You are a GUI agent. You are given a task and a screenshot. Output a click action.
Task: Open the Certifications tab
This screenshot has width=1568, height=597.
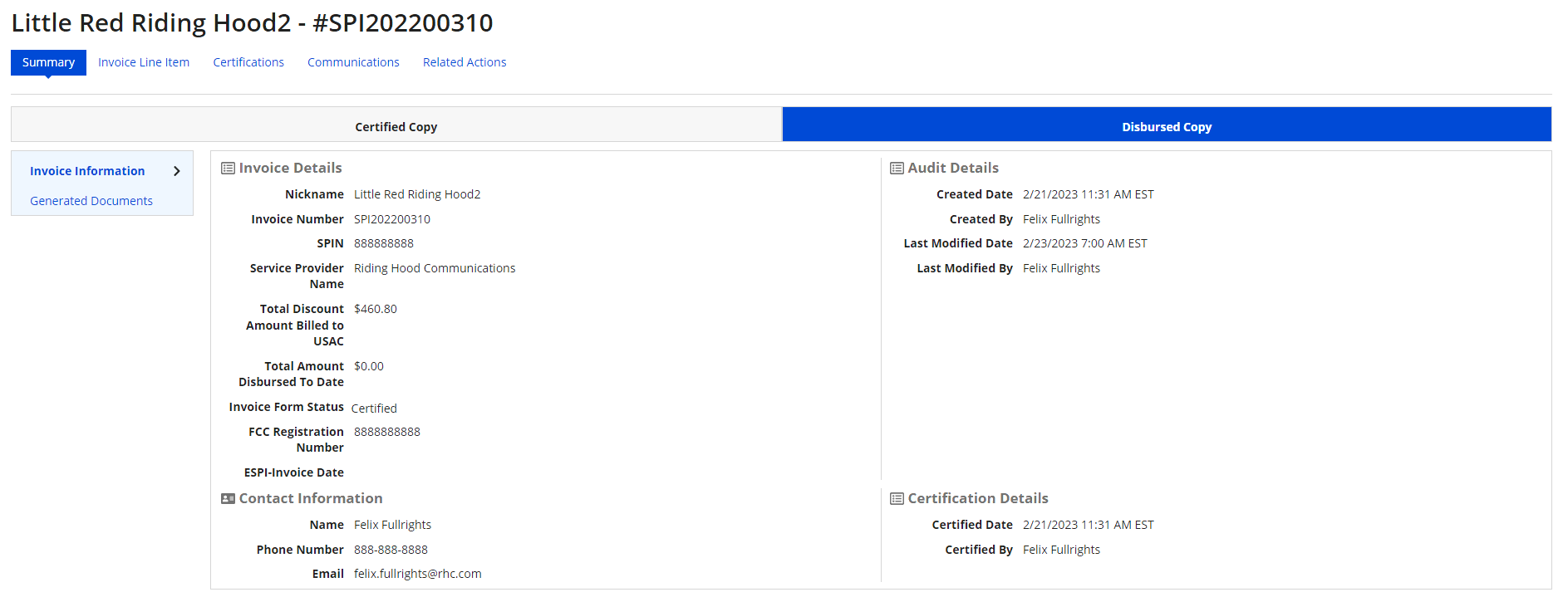coord(248,62)
